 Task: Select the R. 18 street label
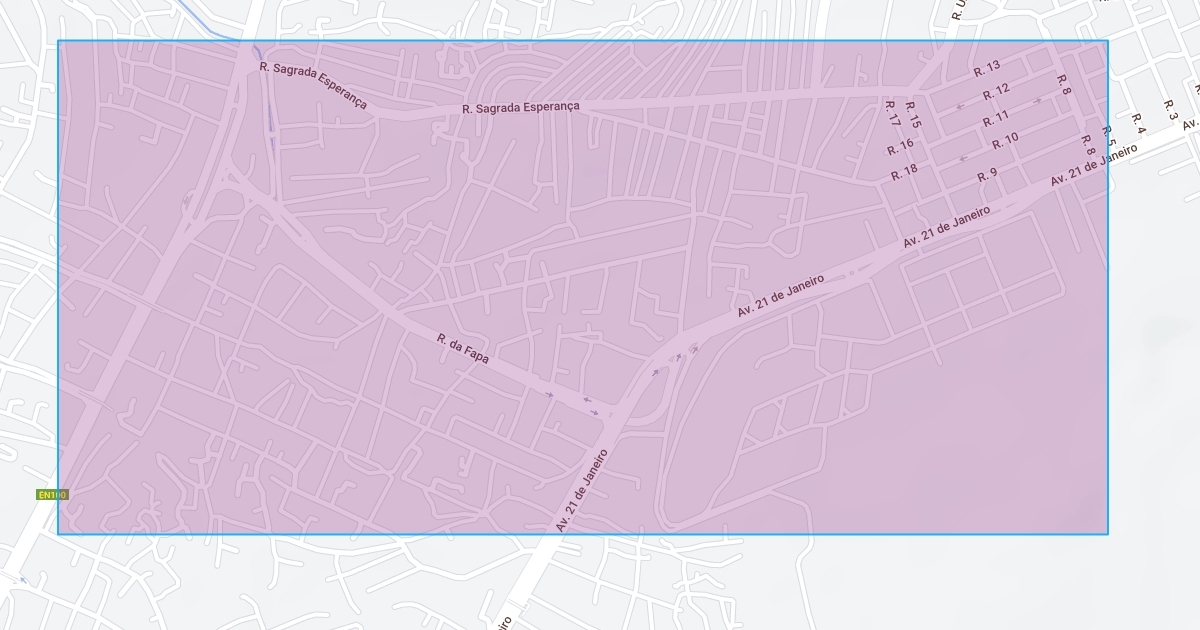coord(903,171)
